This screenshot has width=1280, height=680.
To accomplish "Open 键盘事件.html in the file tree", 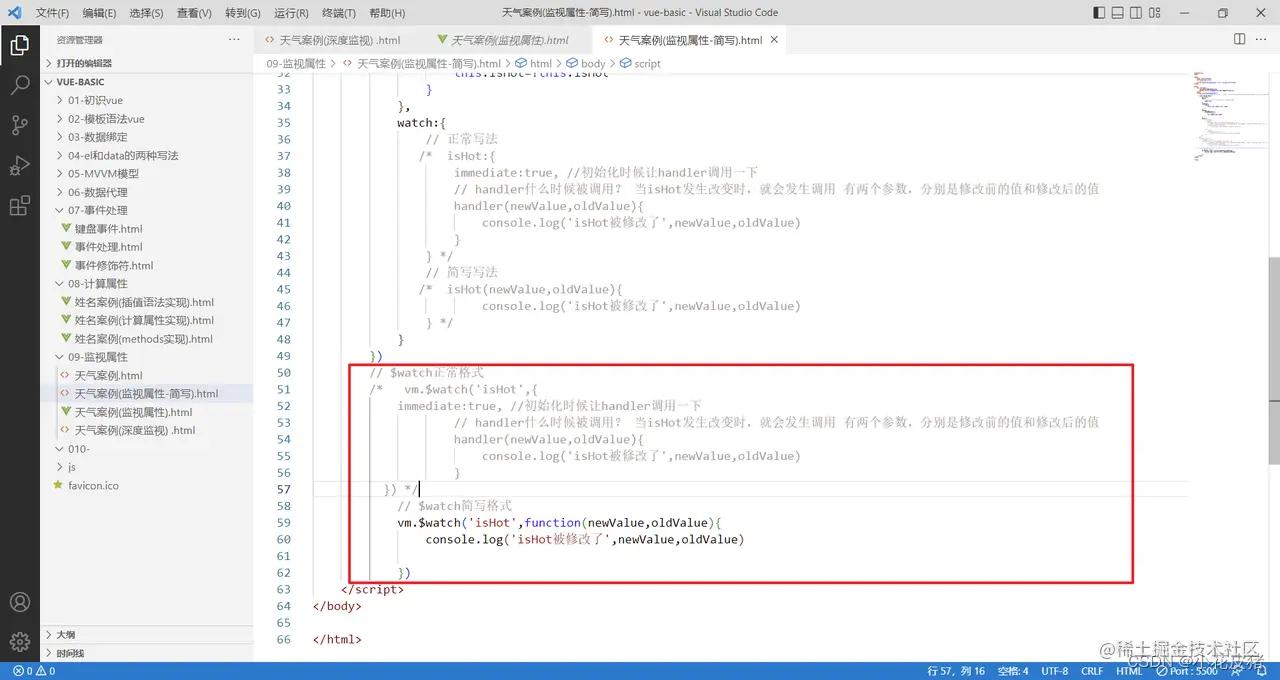I will [x=109, y=229].
